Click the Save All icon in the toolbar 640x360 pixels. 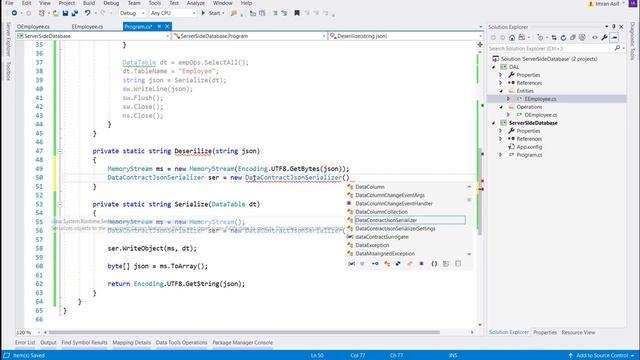tap(75, 13)
